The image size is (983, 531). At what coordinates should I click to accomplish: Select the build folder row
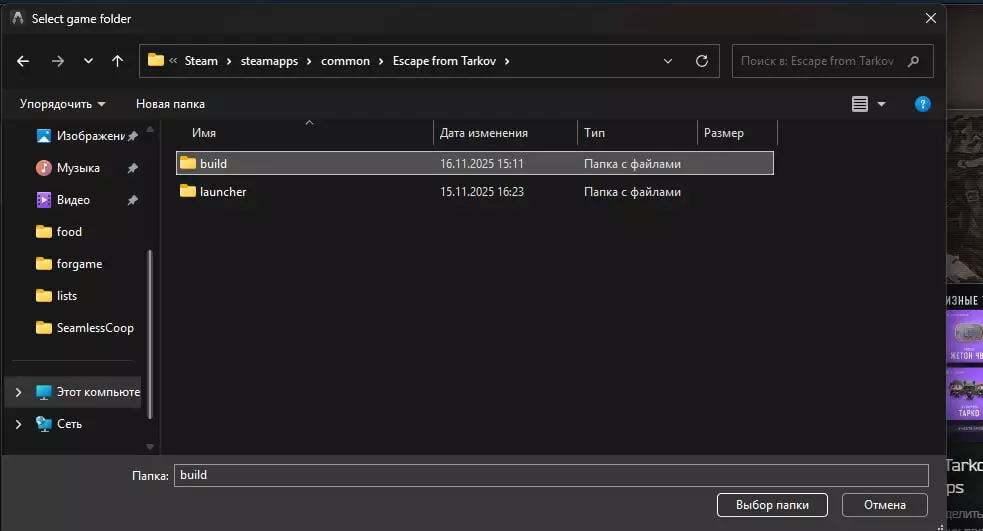tap(475, 163)
